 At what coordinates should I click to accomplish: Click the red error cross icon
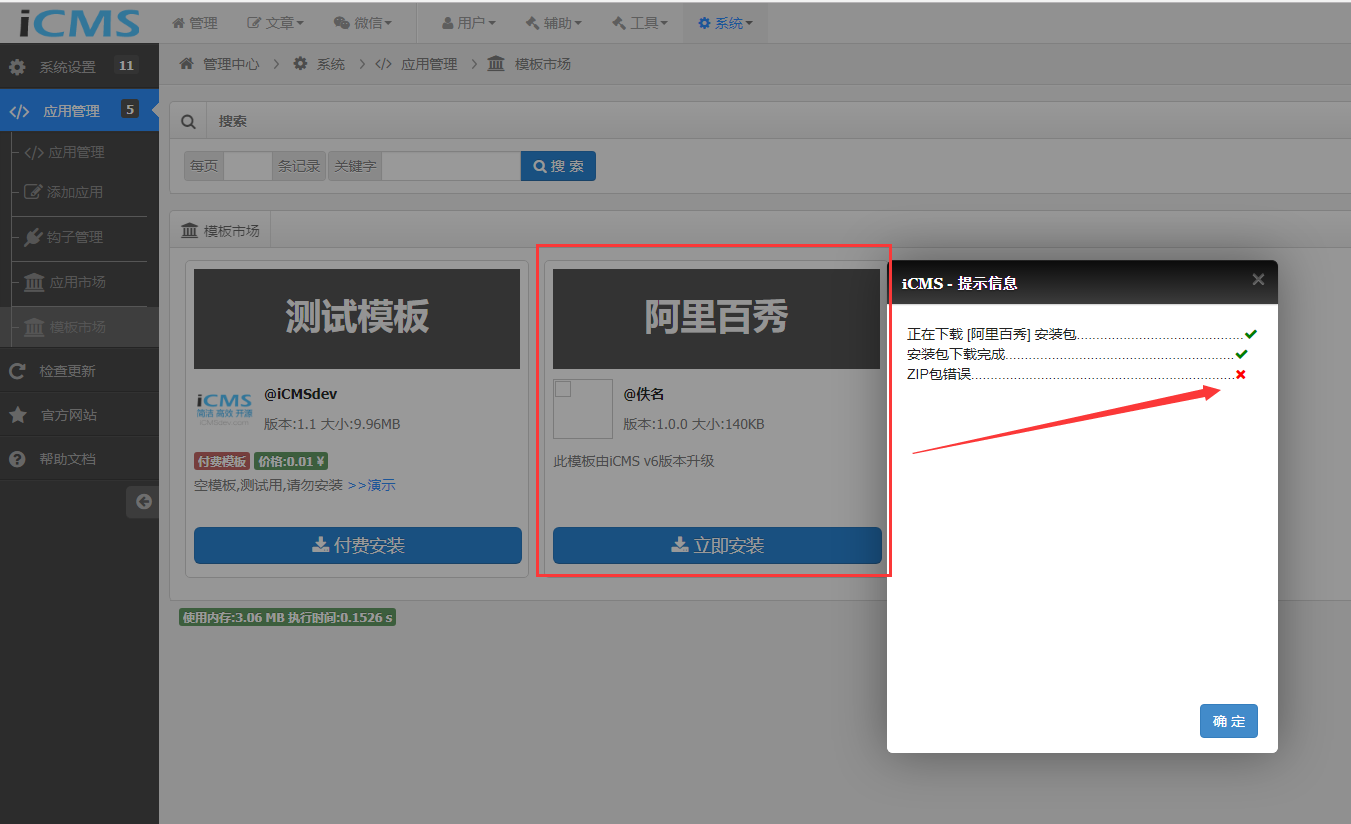point(1241,374)
